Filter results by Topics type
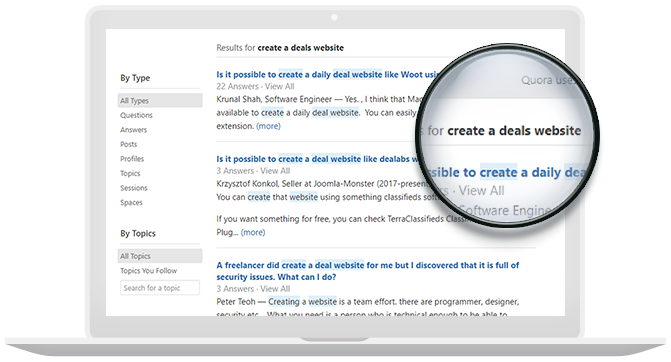The height and width of the screenshot is (362, 671). pos(130,173)
